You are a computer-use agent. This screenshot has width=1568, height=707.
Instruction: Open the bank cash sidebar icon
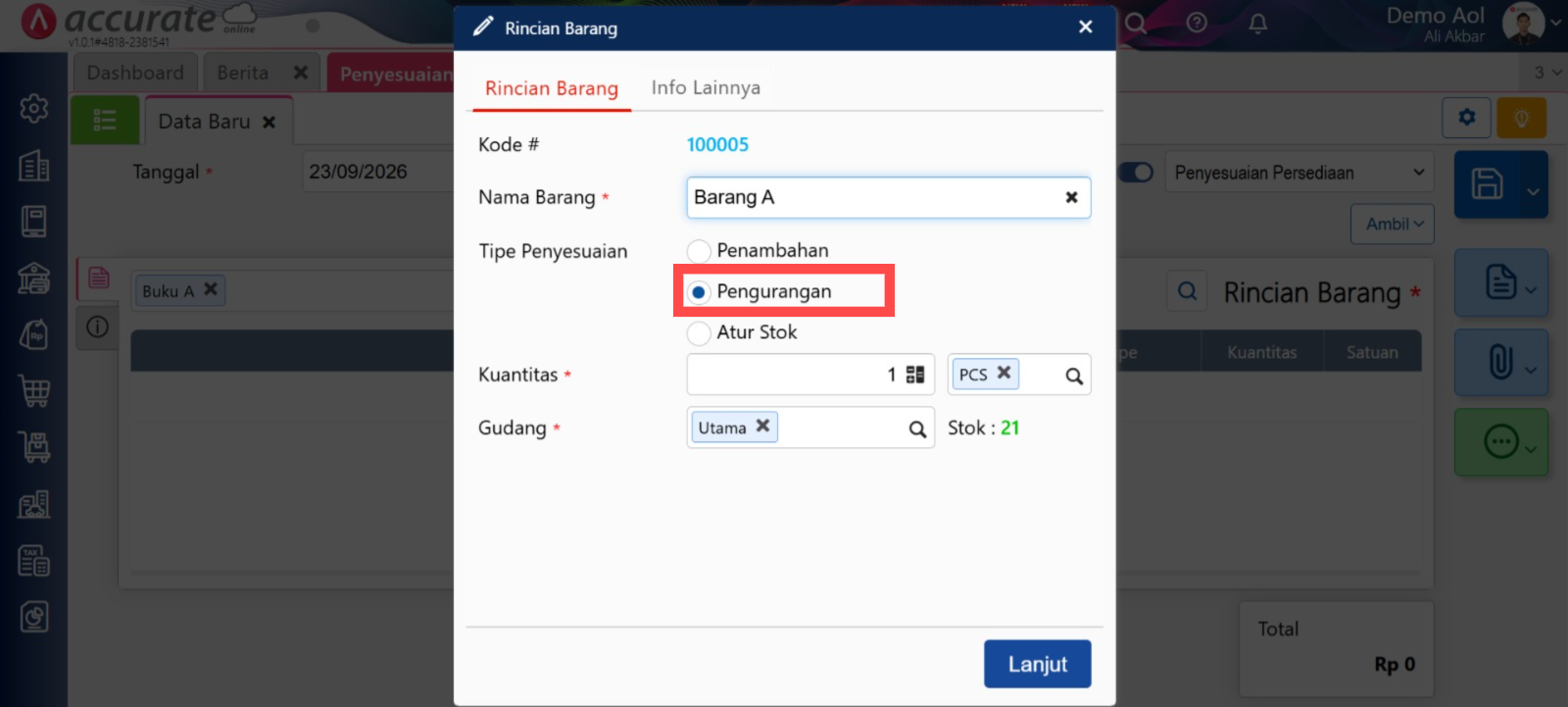(x=34, y=278)
